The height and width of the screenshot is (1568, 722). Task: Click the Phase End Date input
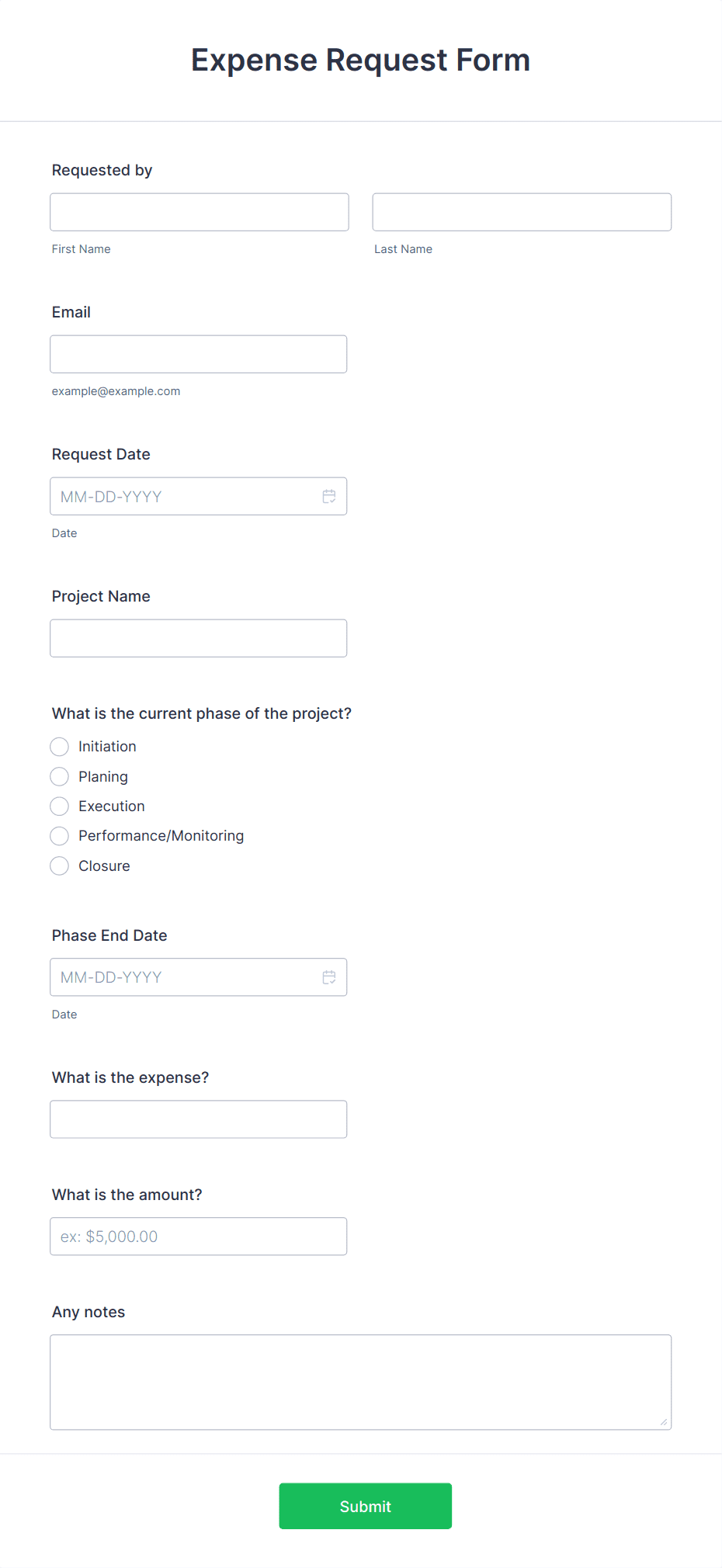coord(199,977)
